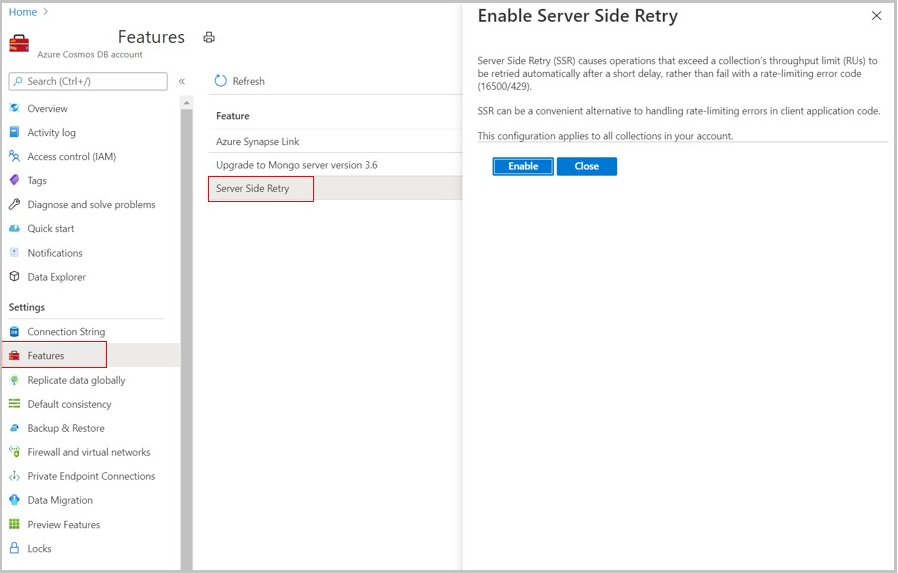Screen dimensions: 898x573
Task: Click the Overview icon in sidebar
Action: coord(14,108)
